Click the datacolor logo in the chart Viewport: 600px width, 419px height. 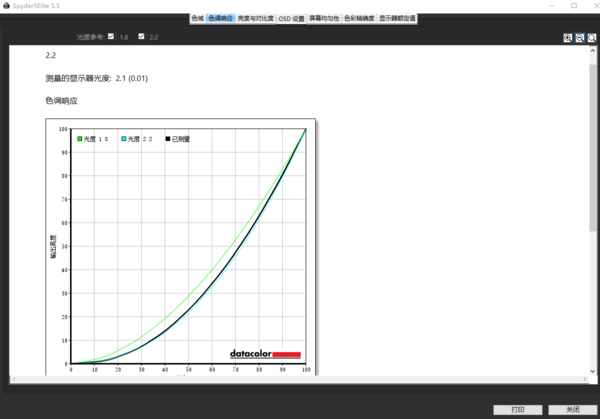pos(265,354)
